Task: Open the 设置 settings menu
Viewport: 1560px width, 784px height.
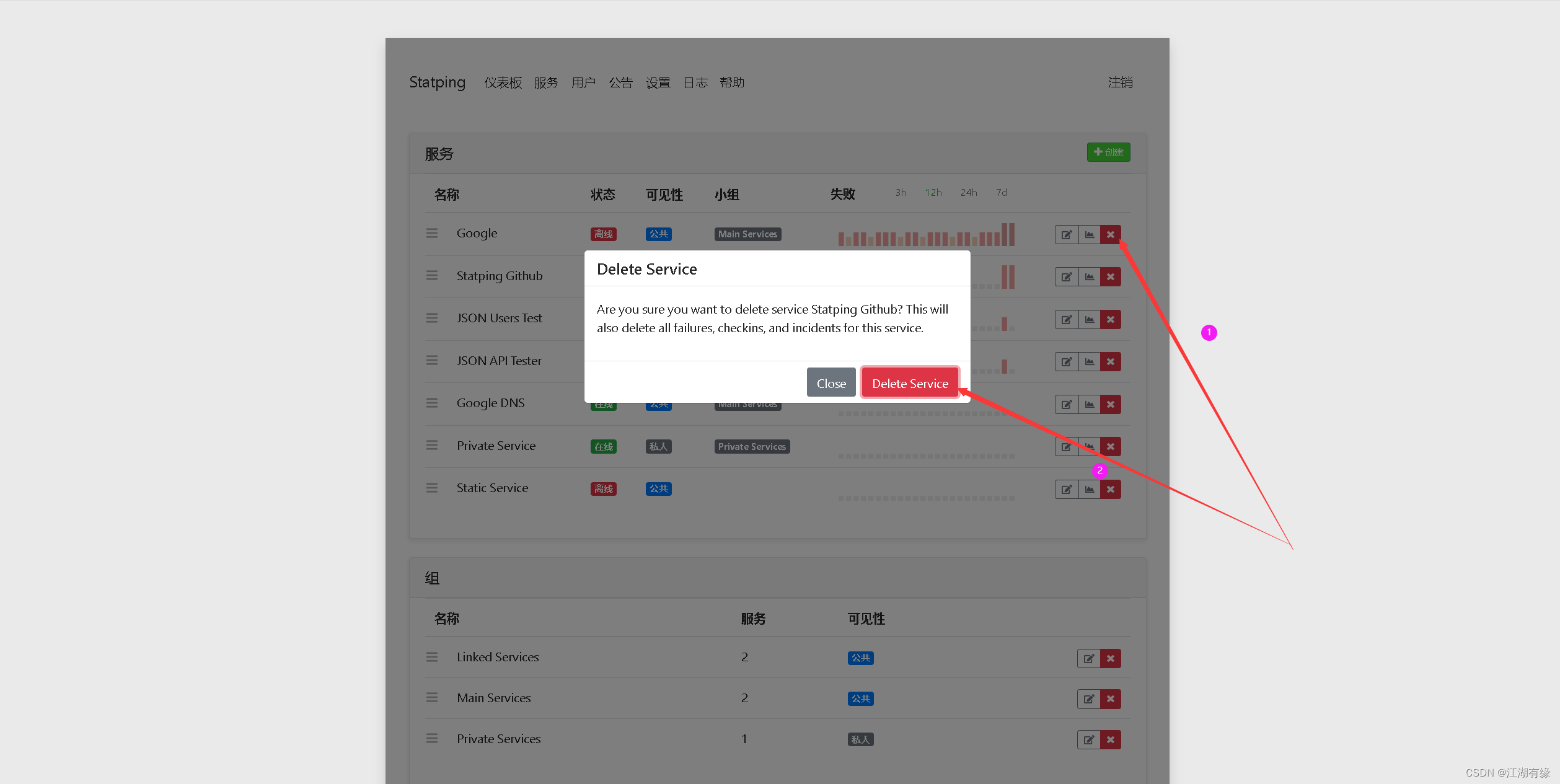Action: point(658,82)
